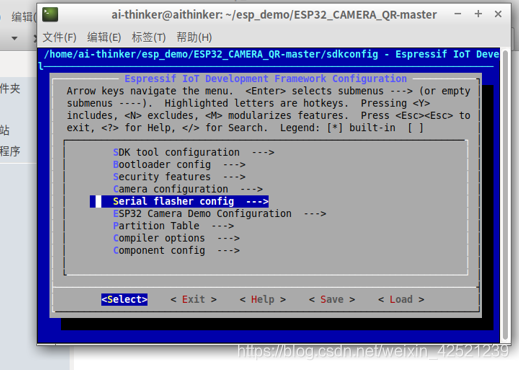Screen dimensions: 519x370
Task: Maximize the terminal window with plus button
Action: pyautogui.click(x=478, y=14)
